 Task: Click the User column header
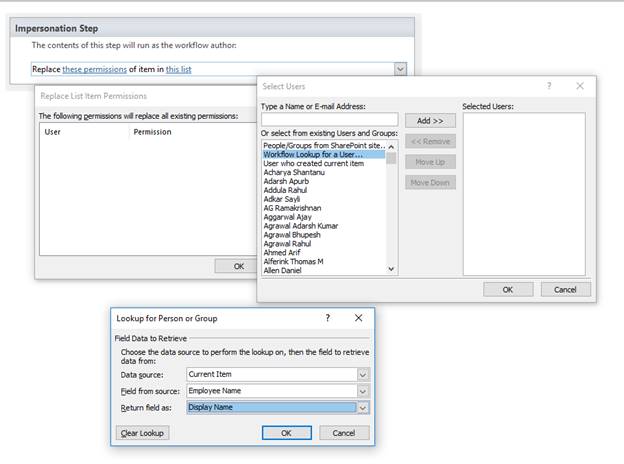point(53,132)
